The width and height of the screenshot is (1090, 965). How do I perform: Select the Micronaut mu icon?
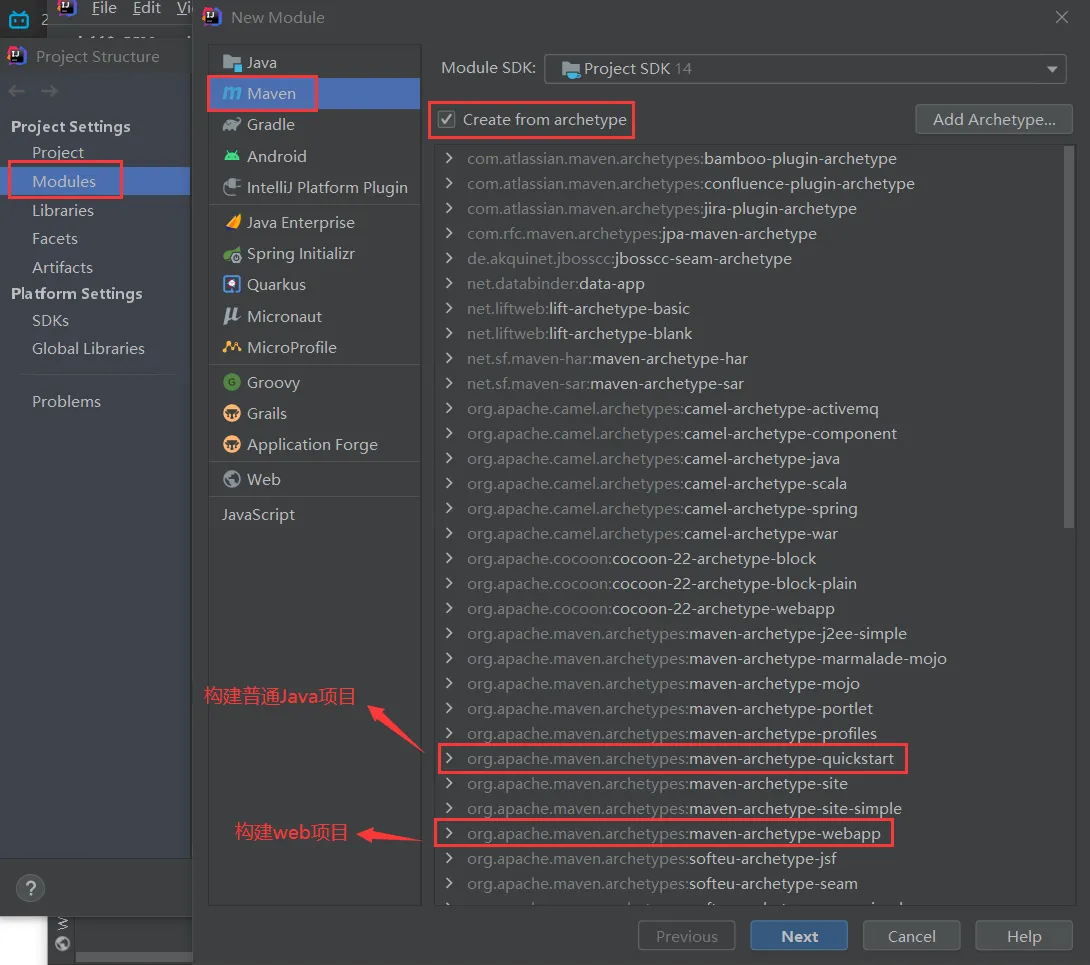coord(231,316)
